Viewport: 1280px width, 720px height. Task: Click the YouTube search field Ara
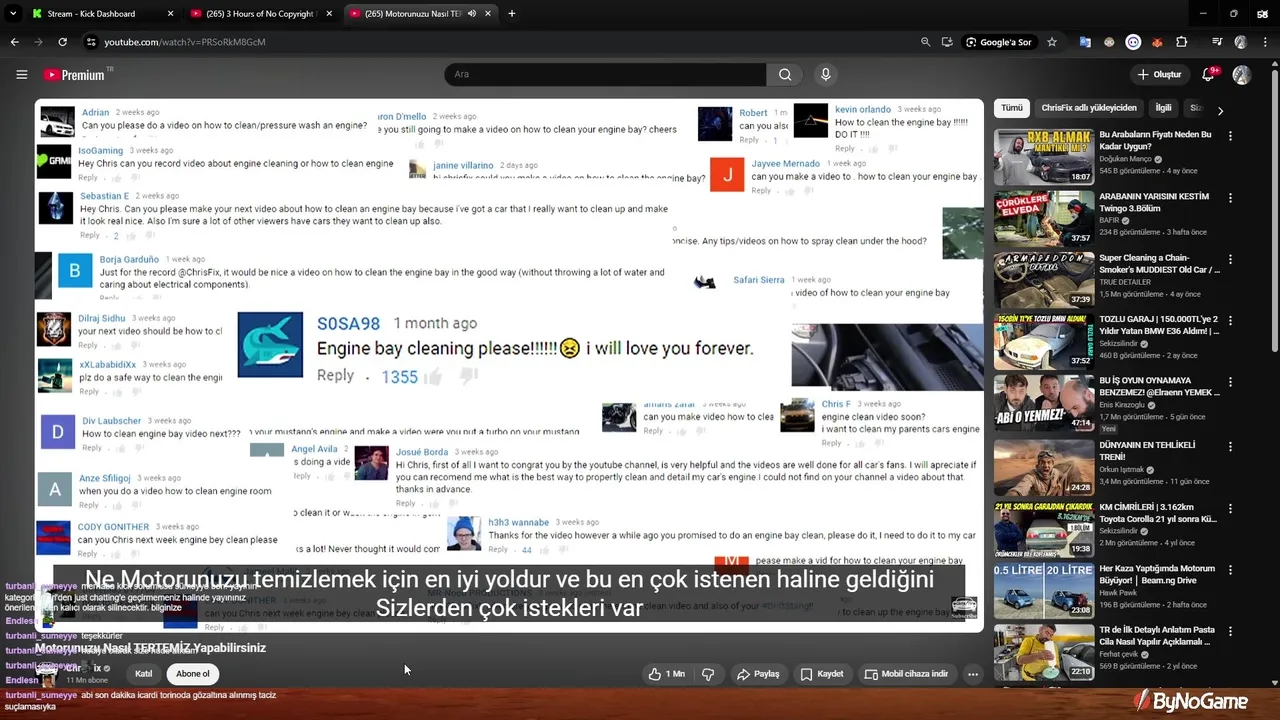coord(605,74)
